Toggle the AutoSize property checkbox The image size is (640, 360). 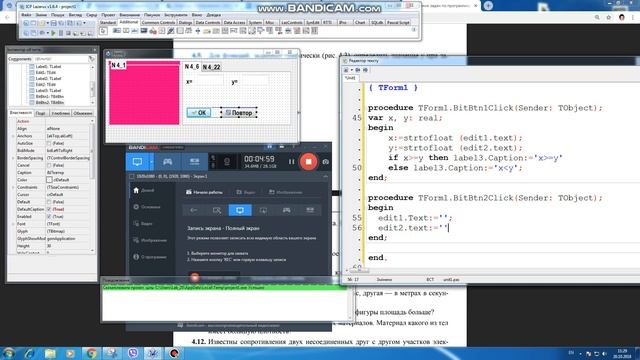coord(49,143)
